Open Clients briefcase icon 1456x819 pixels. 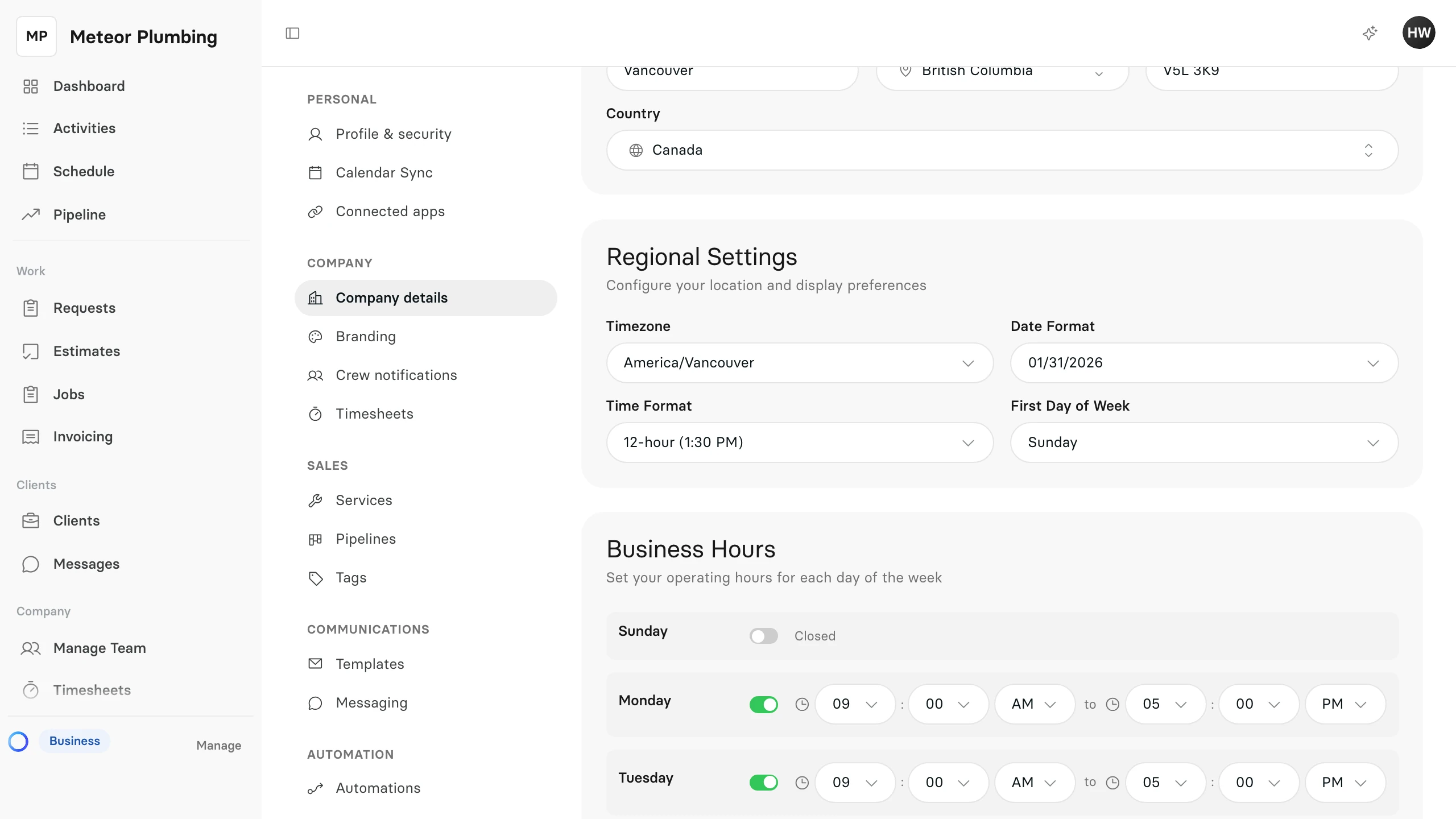(x=31, y=520)
